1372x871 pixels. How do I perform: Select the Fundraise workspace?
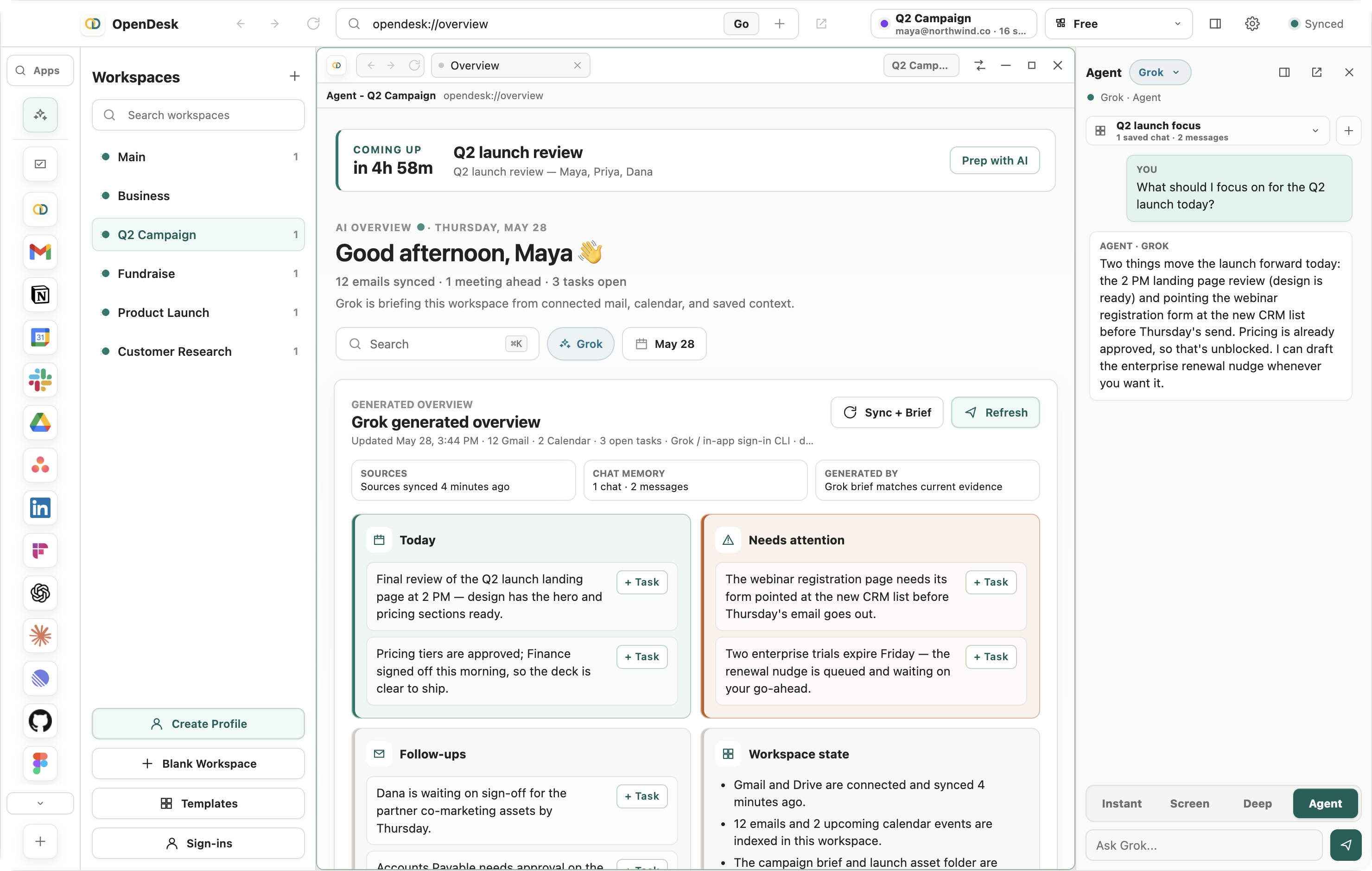pyautogui.click(x=198, y=273)
